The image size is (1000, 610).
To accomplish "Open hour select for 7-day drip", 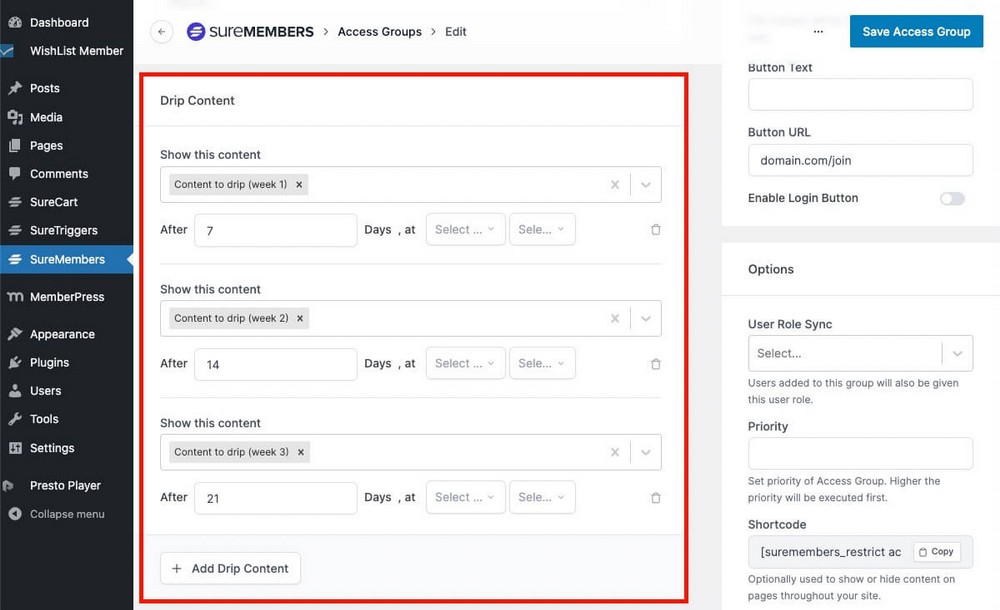I will [465, 229].
